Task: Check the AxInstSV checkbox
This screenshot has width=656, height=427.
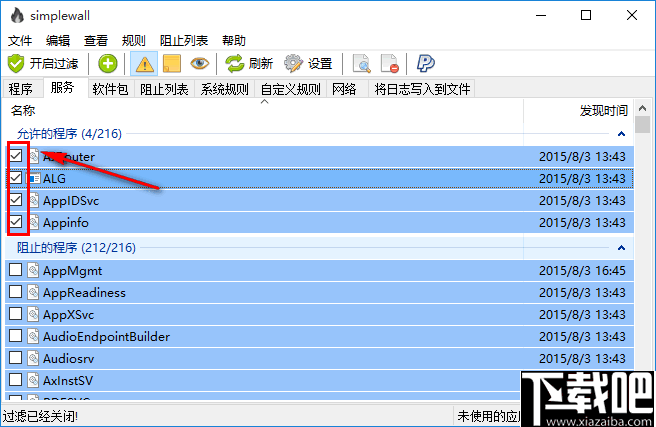Action: pos(15,380)
